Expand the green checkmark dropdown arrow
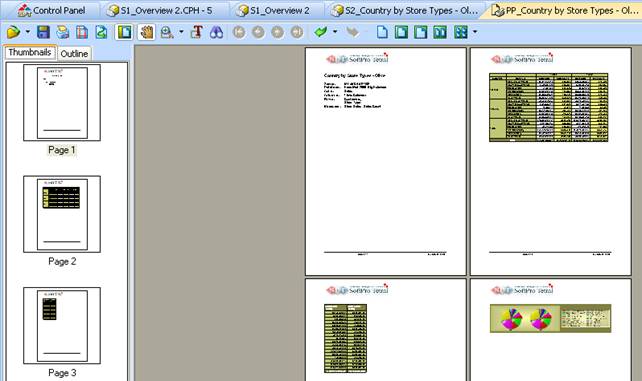642x381 pixels. pos(335,32)
